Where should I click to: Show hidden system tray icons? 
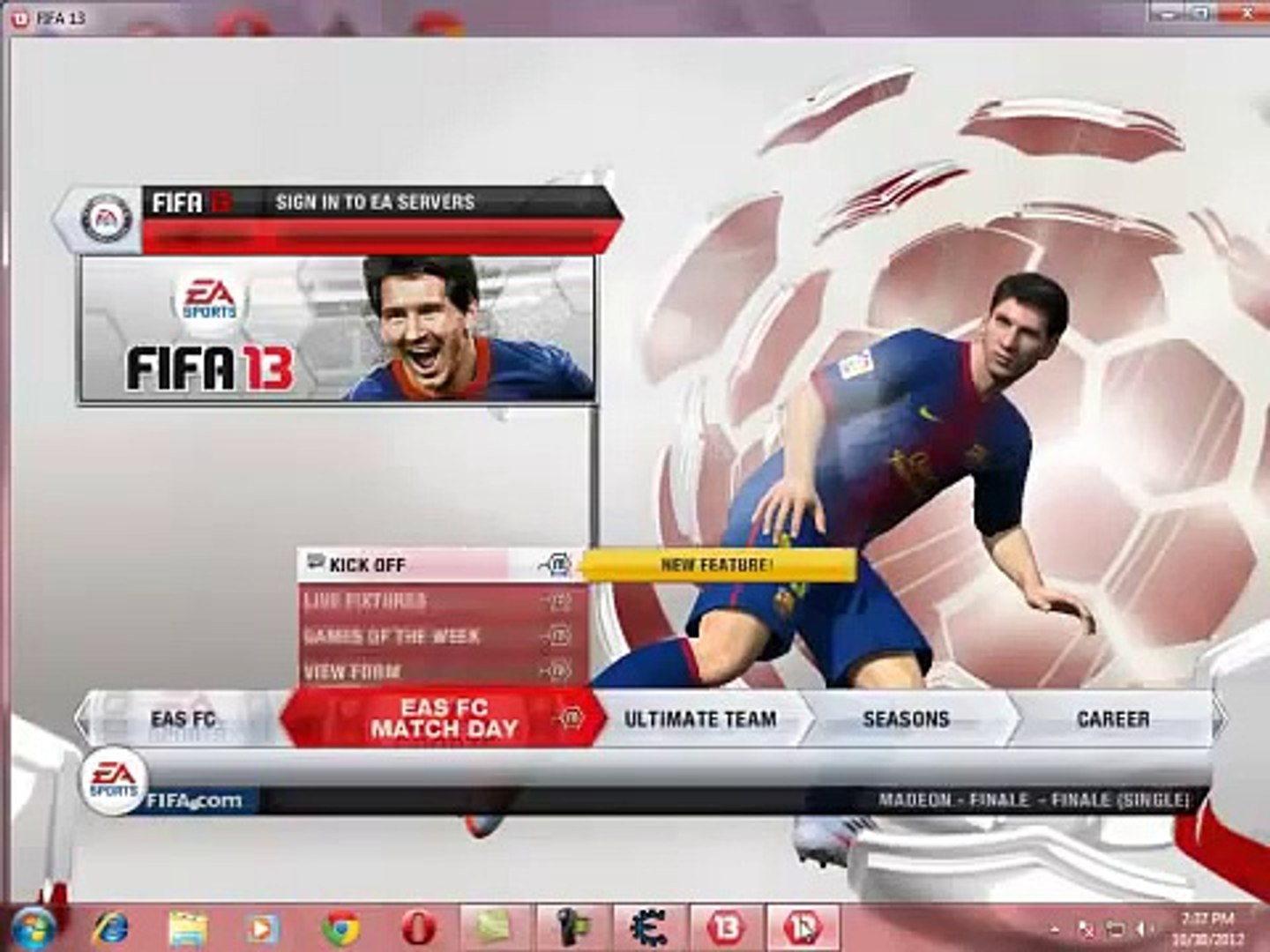click(1056, 929)
